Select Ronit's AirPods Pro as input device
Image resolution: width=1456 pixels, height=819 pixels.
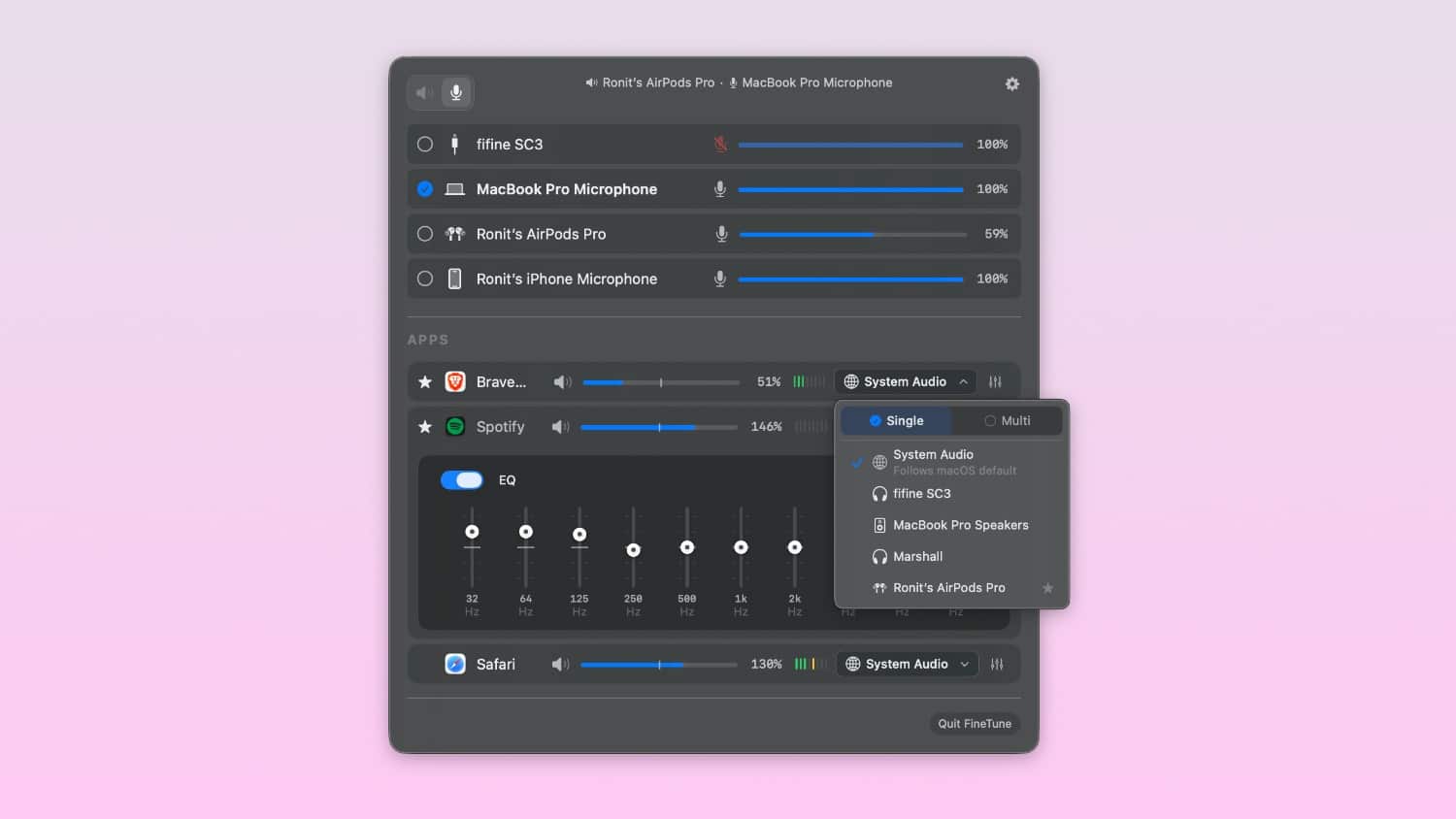[x=425, y=234]
